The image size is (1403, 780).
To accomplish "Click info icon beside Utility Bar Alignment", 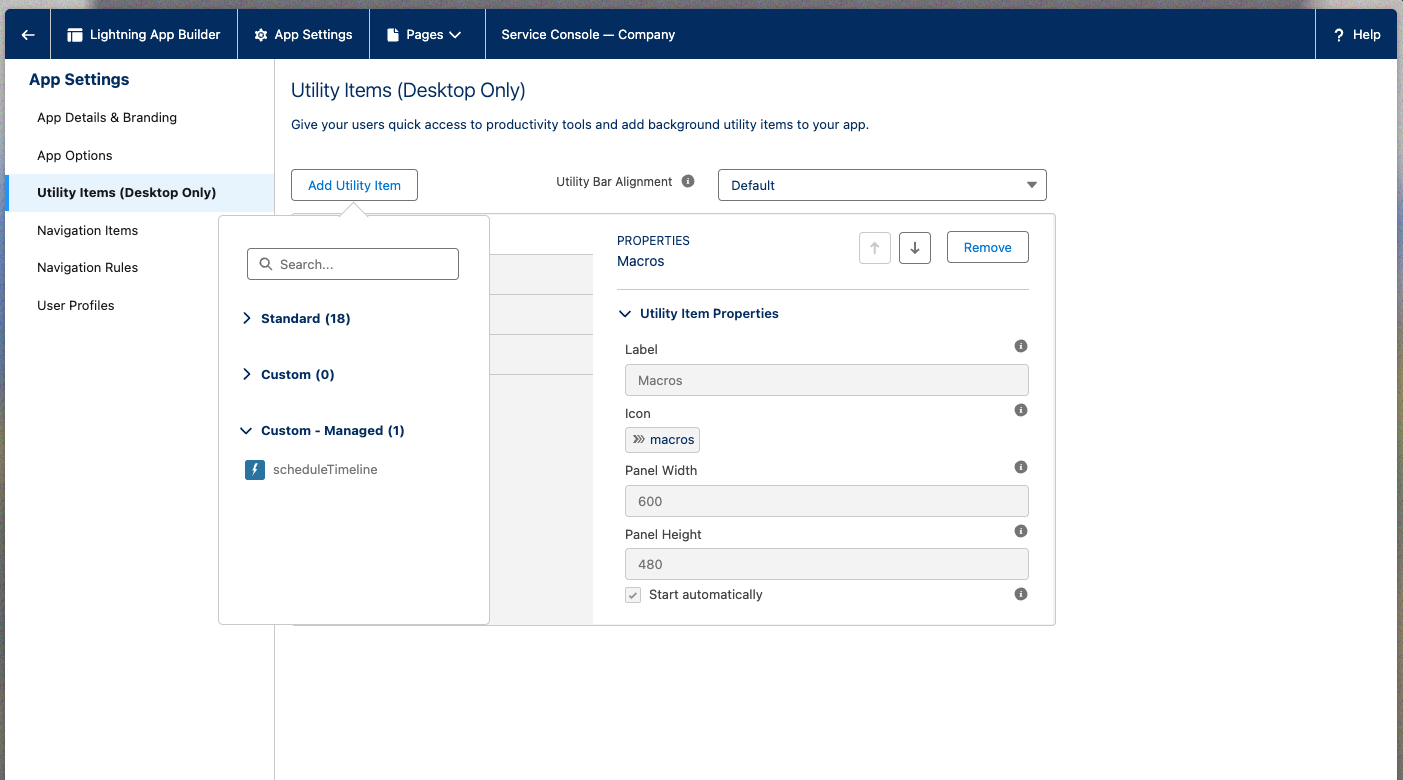I will click(x=688, y=181).
